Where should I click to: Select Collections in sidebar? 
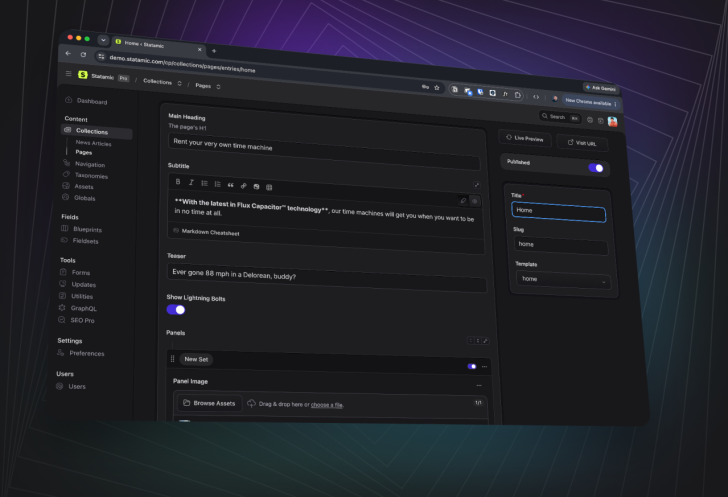[x=97, y=131]
